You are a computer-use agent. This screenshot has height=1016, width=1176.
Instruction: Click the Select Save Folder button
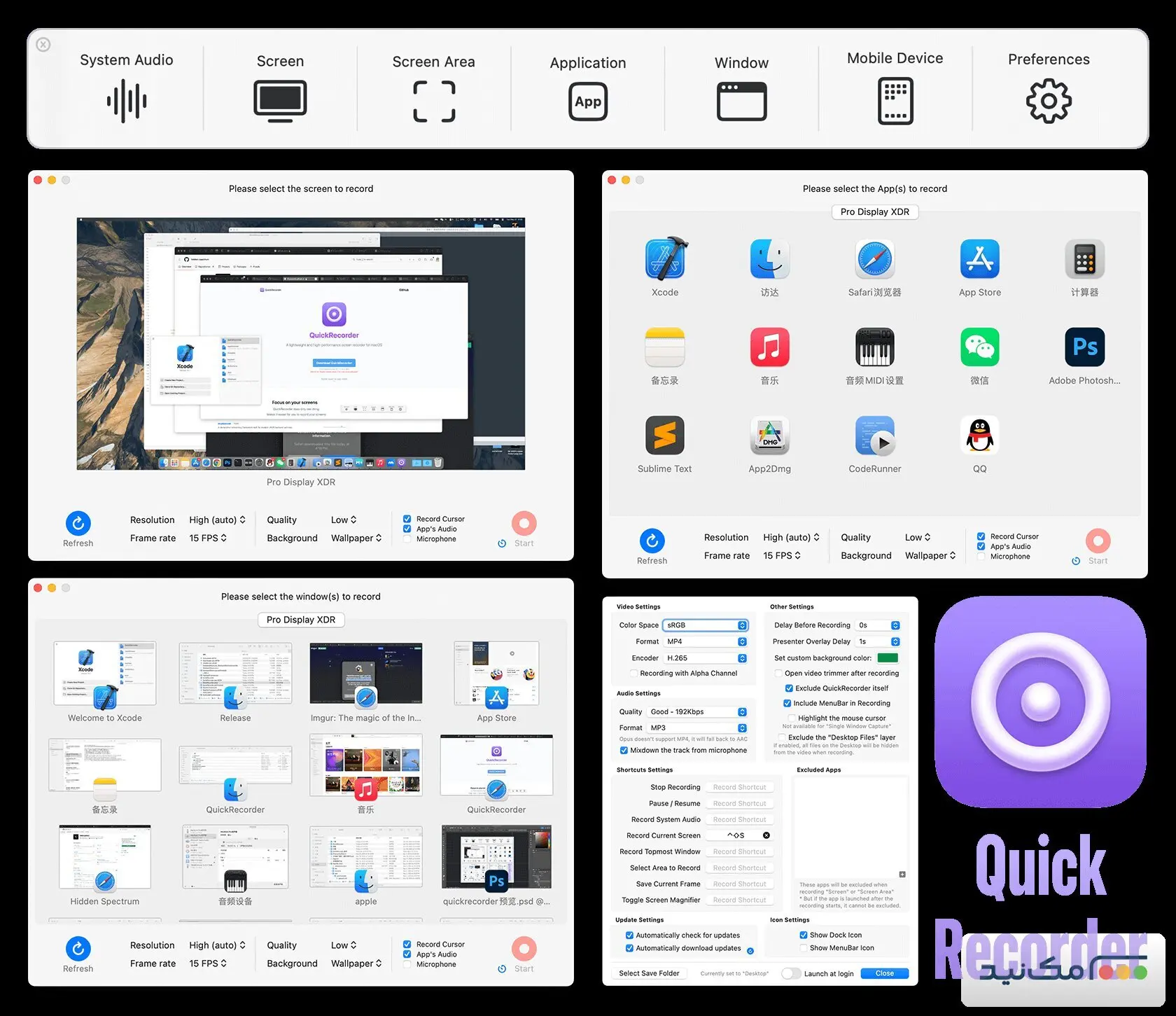click(648, 973)
